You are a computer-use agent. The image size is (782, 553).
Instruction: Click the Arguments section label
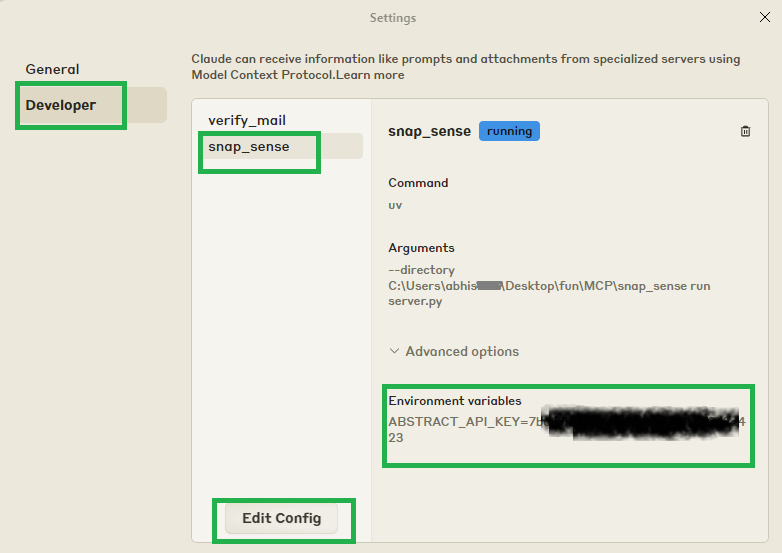click(421, 248)
